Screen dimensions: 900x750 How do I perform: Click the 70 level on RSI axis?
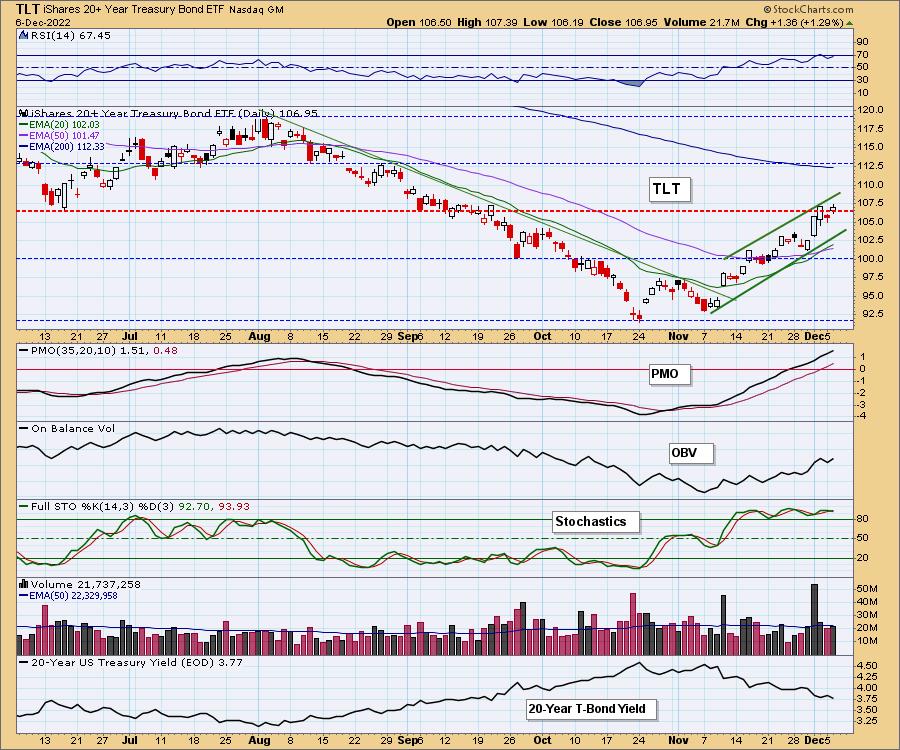[862, 55]
